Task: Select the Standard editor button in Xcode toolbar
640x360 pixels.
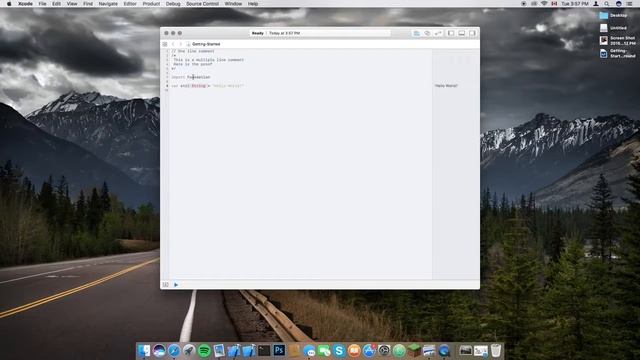Action: click(x=416, y=33)
